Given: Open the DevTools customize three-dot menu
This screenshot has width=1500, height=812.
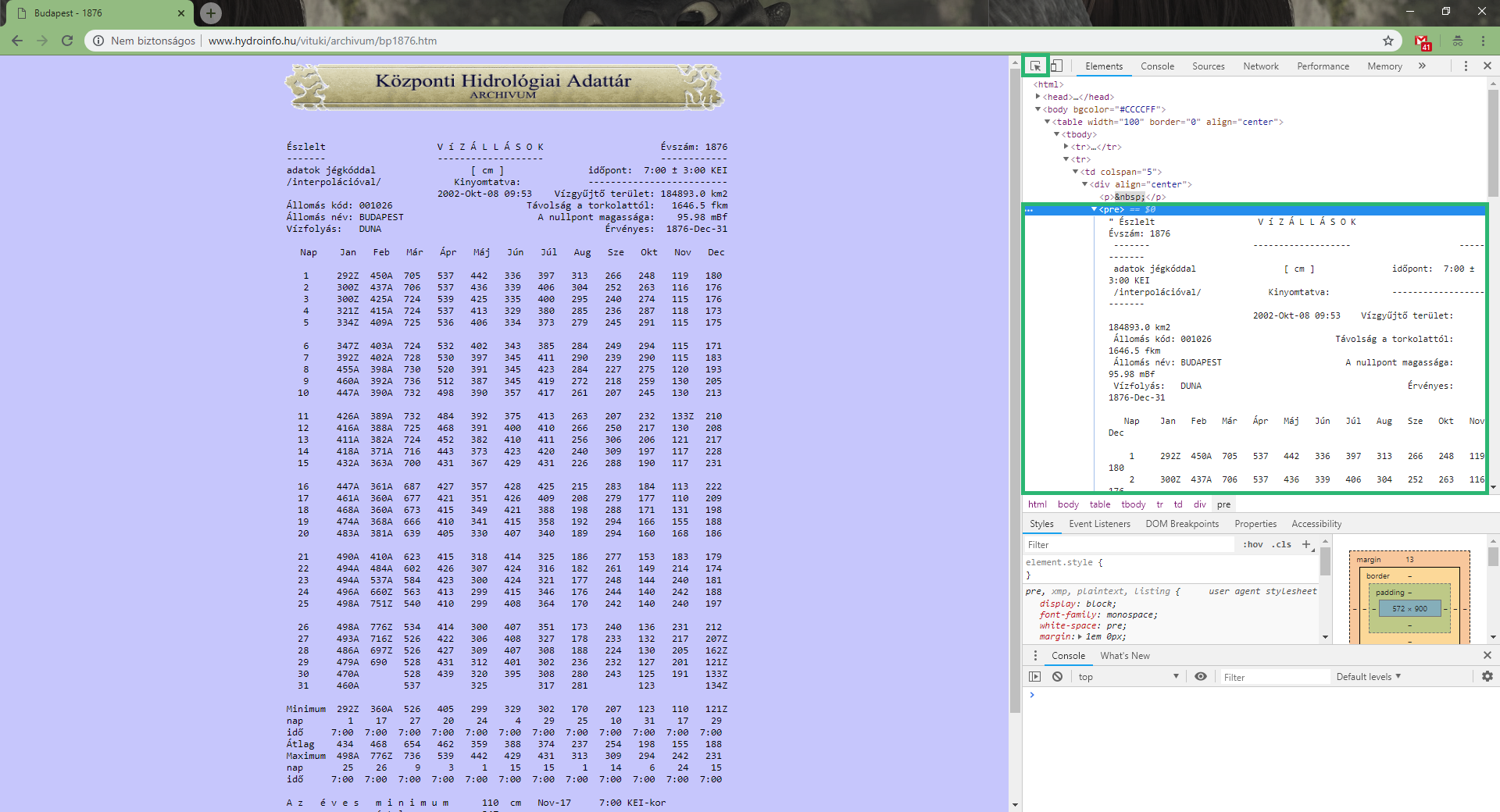Looking at the screenshot, I should pyautogui.click(x=1466, y=66).
